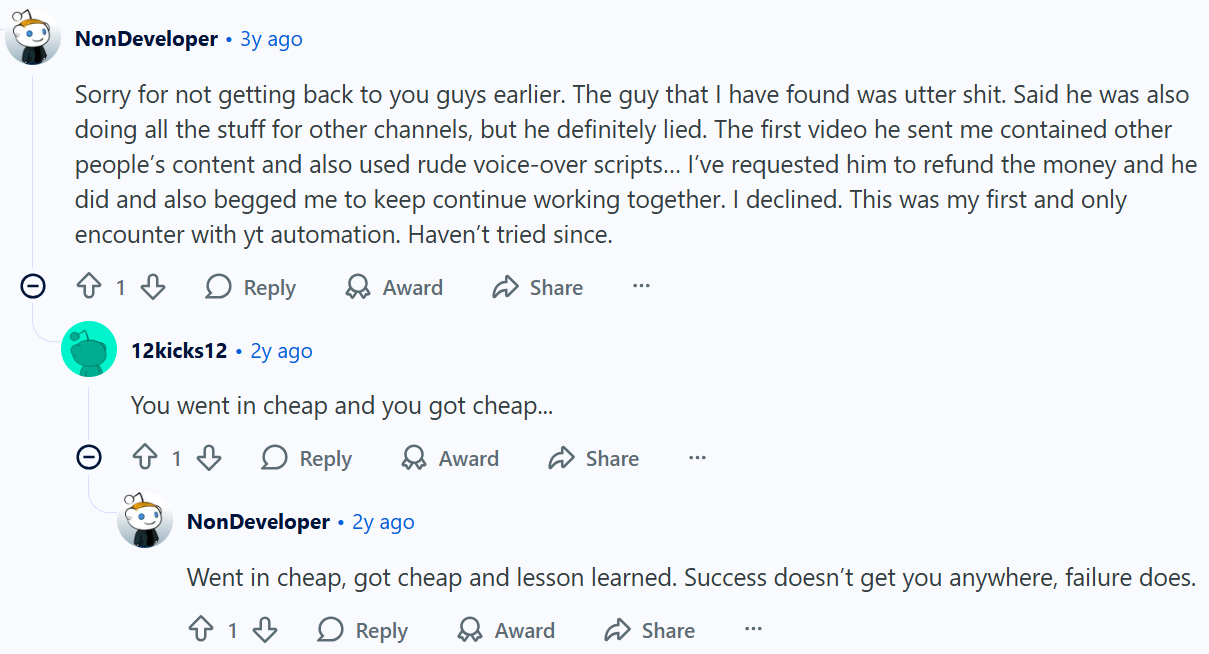Upvote the 'lesson learned' reply
This screenshot has width=1209, height=654.
click(x=202, y=631)
